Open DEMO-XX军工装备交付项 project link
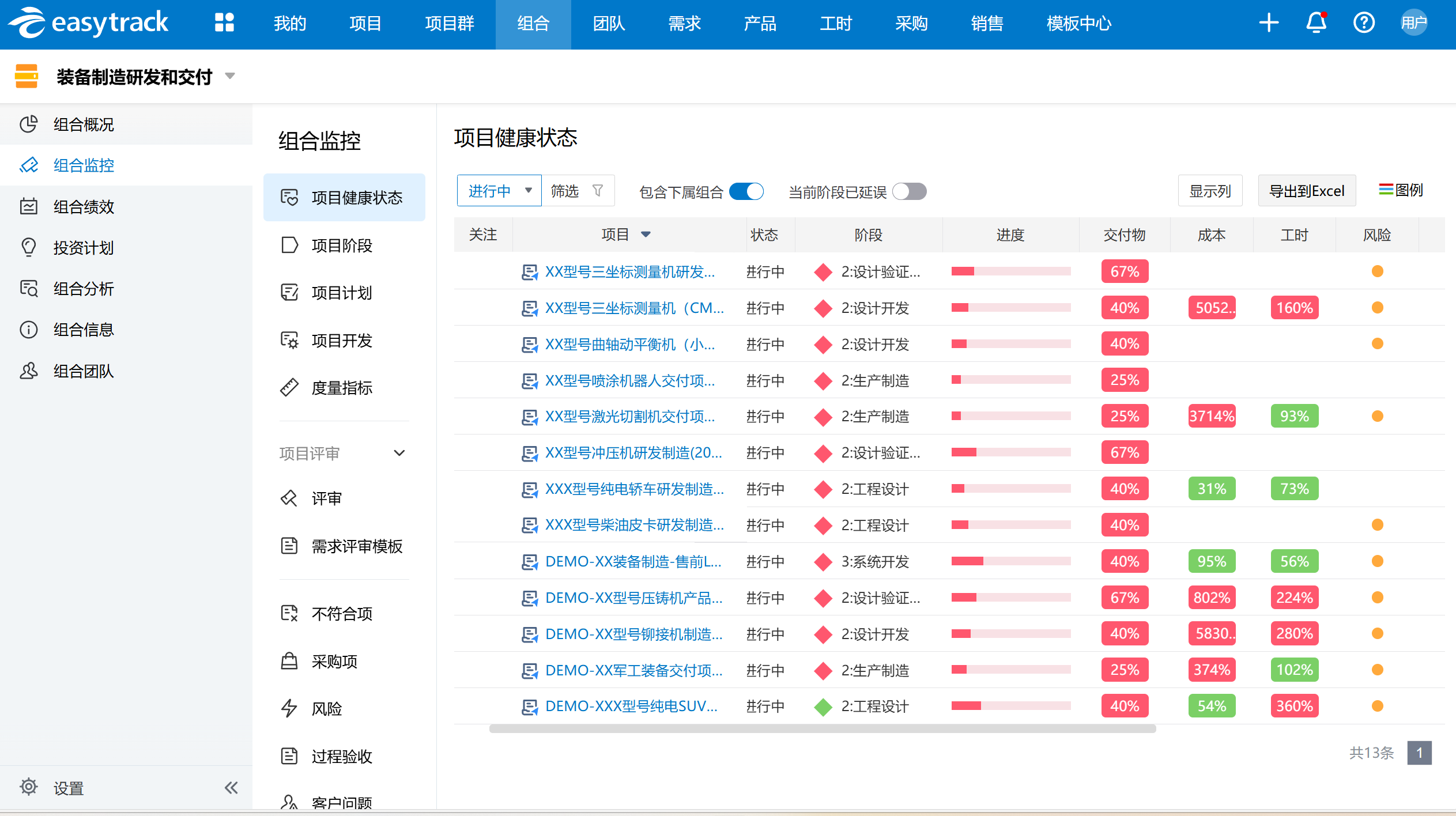1456x816 pixels. pos(633,670)
